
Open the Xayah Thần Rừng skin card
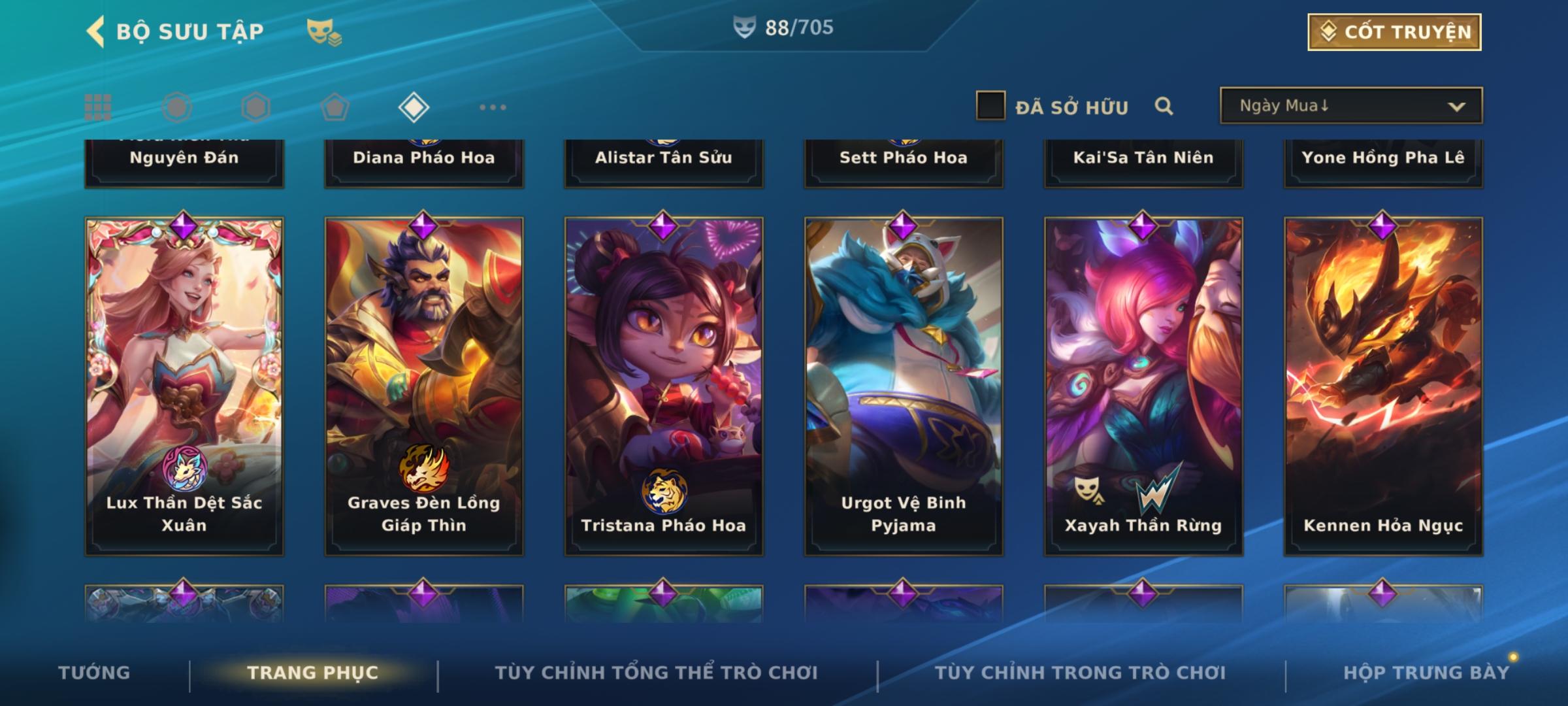point(1143,386)
